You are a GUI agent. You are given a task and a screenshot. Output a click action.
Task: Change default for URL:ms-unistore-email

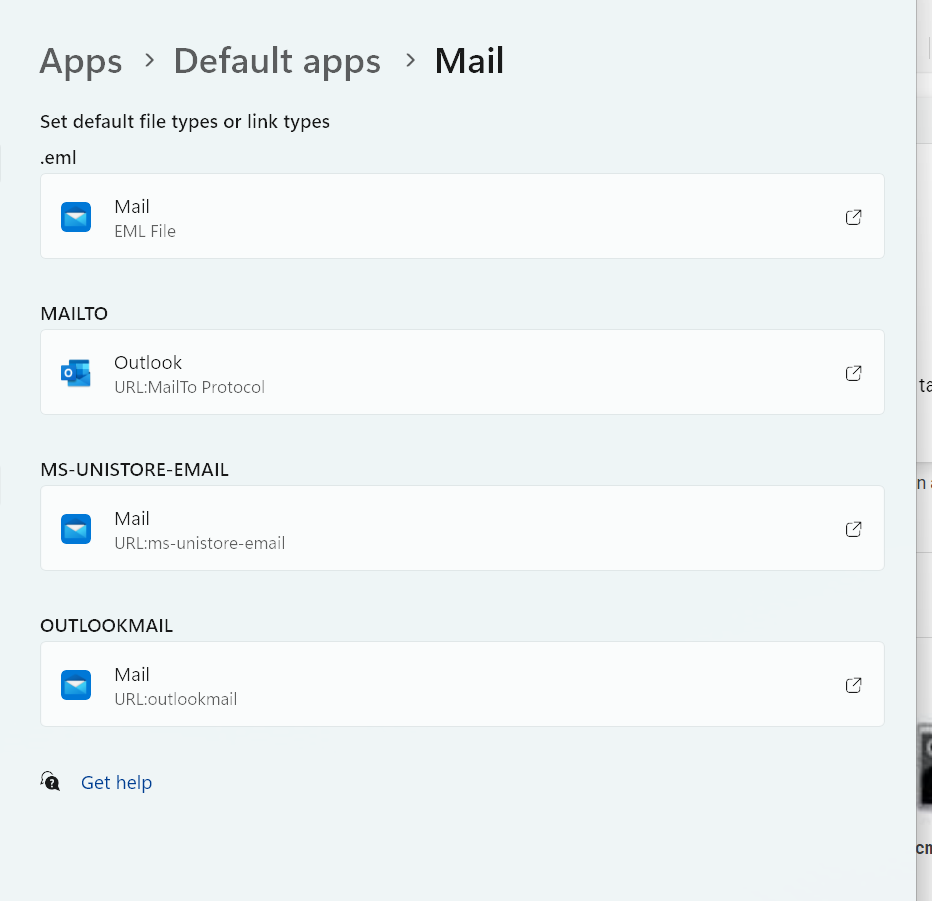[x=462, y=528]
